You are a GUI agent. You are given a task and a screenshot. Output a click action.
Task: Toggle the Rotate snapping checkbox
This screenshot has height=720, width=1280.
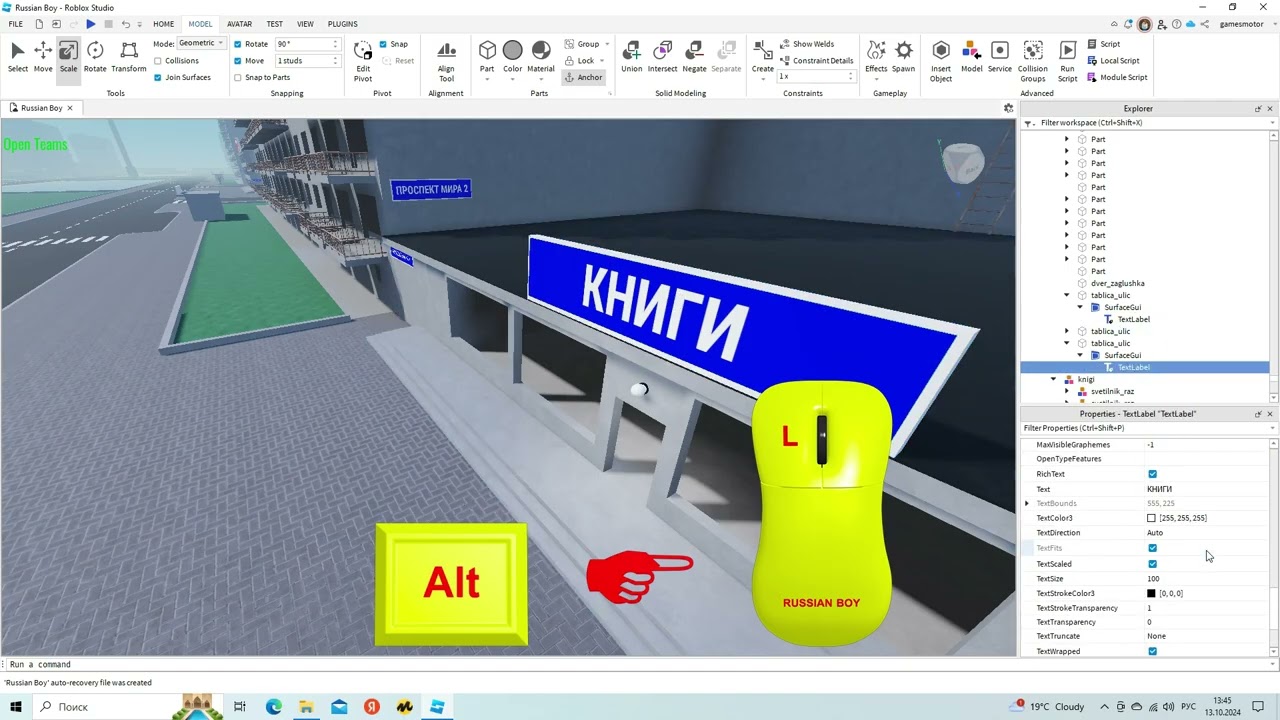tap(238, 44)
